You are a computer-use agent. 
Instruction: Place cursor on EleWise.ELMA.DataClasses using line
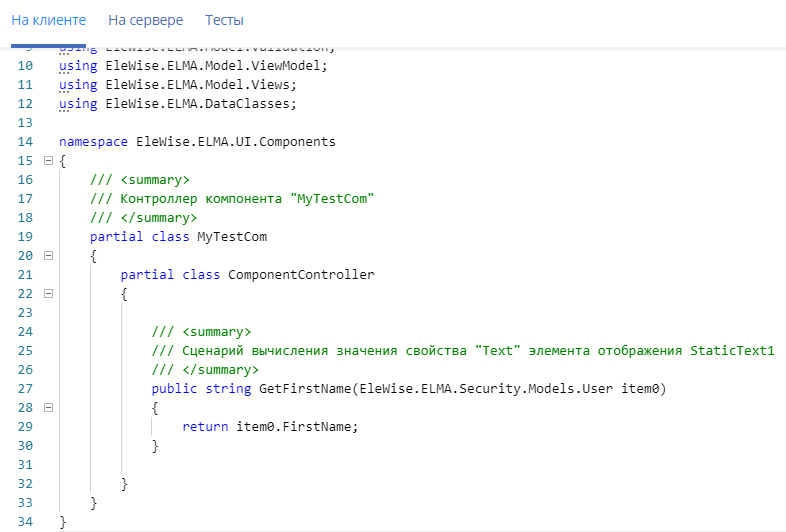(178, 104)
